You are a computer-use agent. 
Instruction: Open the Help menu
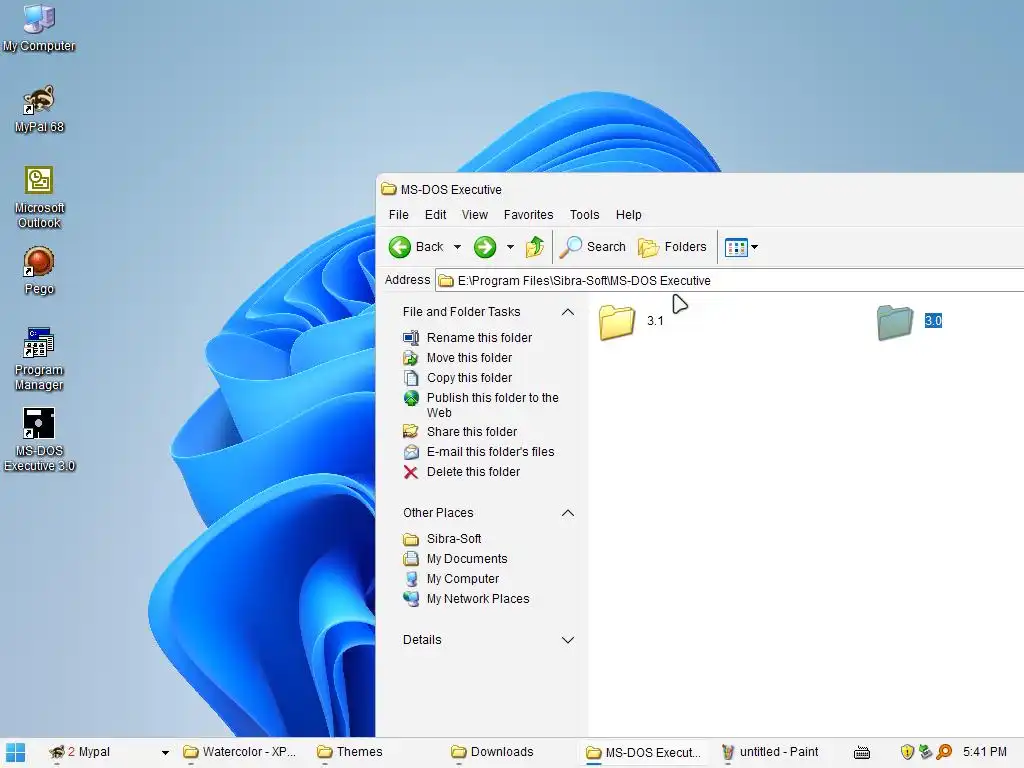point(628,215)
